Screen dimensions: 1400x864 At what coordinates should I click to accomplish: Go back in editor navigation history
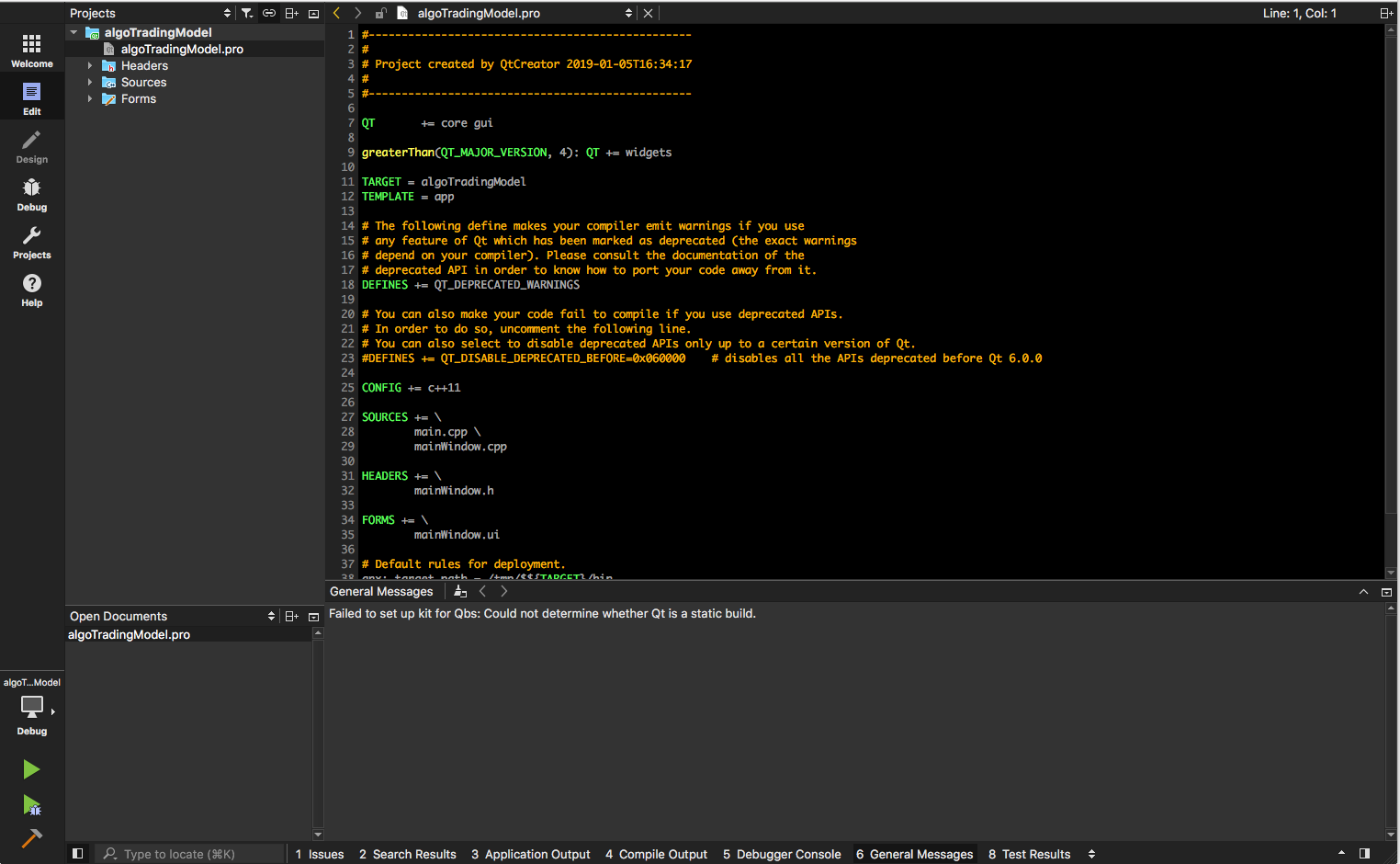(x=336, y=13)
